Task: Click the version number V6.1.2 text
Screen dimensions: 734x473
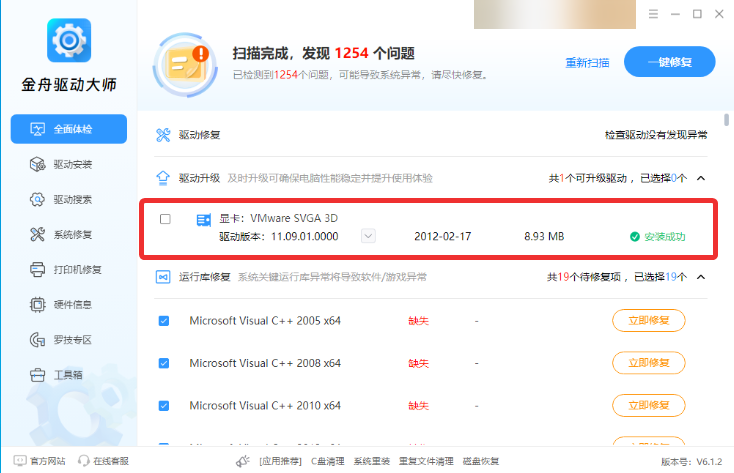Action: 709,462
